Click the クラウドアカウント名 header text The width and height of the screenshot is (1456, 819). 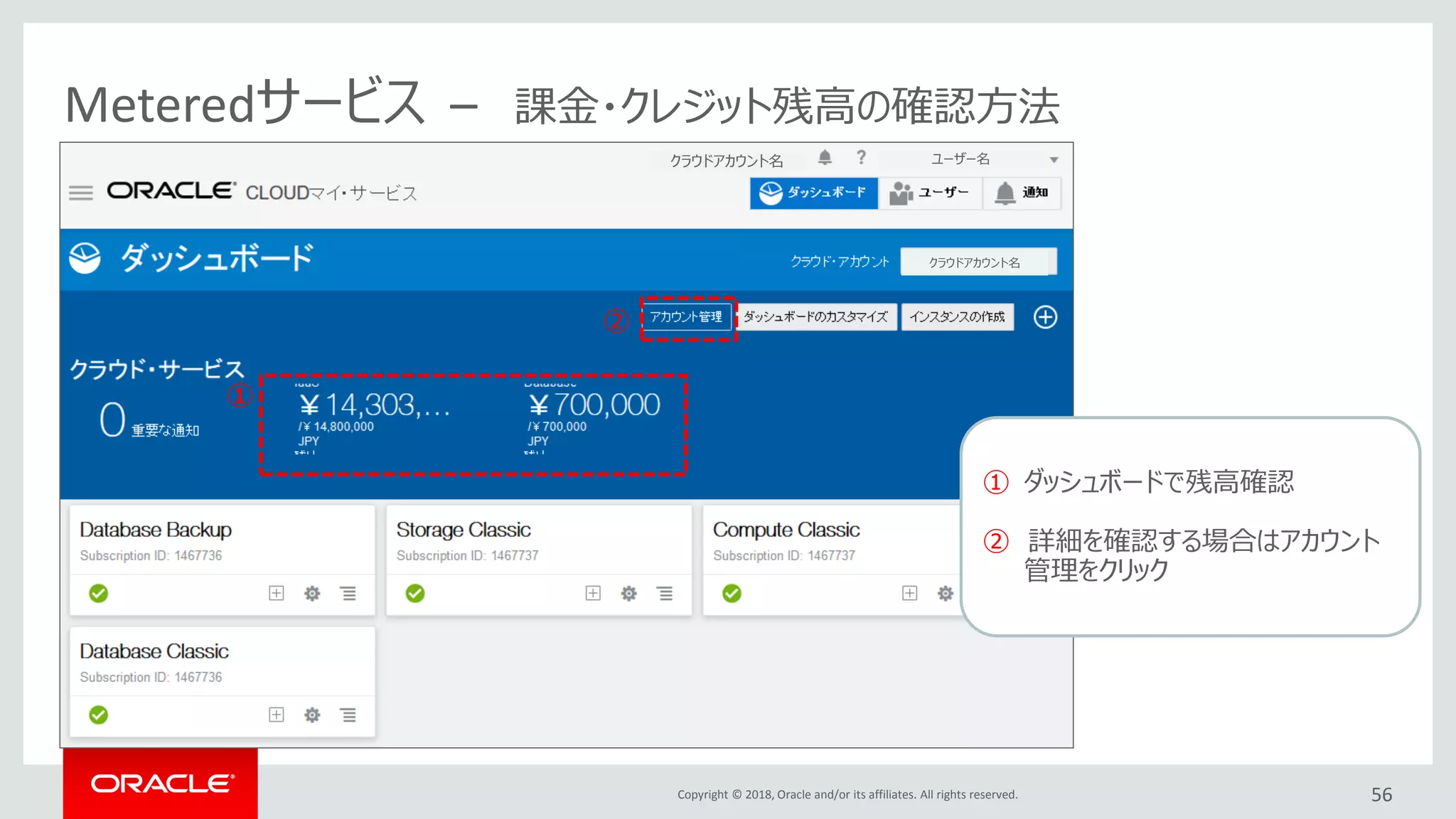[727, 161]
